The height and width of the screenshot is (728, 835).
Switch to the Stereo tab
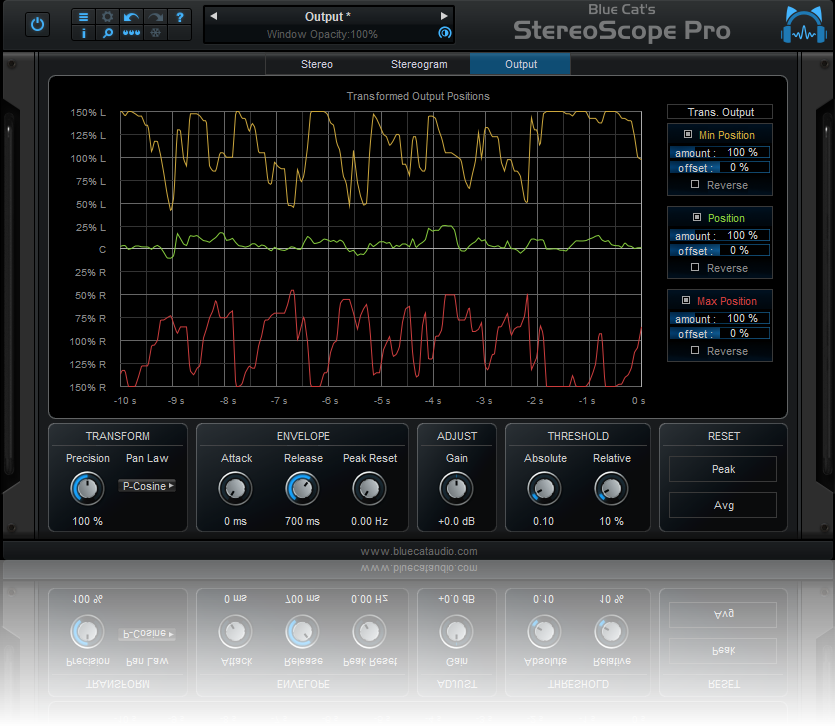coord(317,64)
